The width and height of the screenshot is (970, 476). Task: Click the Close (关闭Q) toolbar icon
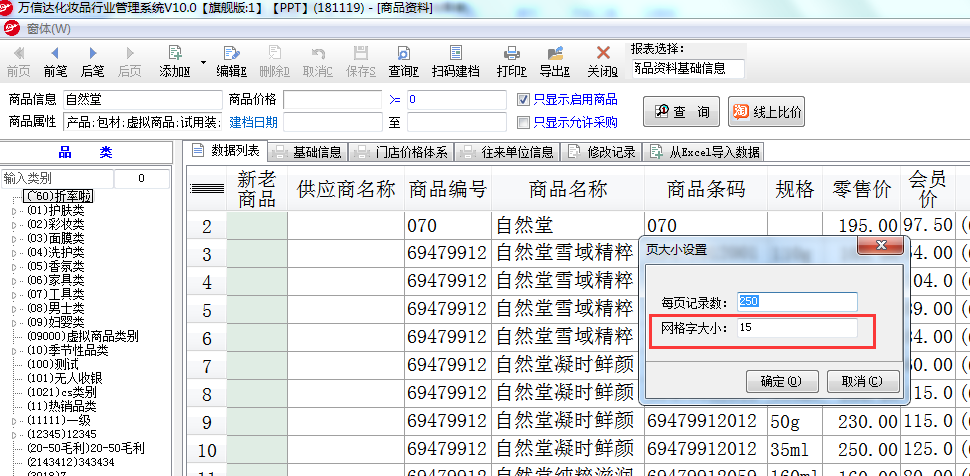point(603,62)
